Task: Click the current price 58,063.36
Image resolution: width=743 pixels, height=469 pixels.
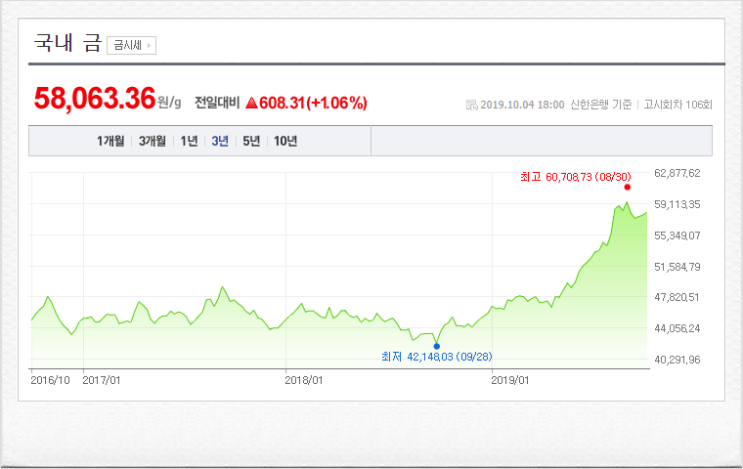Action: pyautogui.click(x=95, y=99)
